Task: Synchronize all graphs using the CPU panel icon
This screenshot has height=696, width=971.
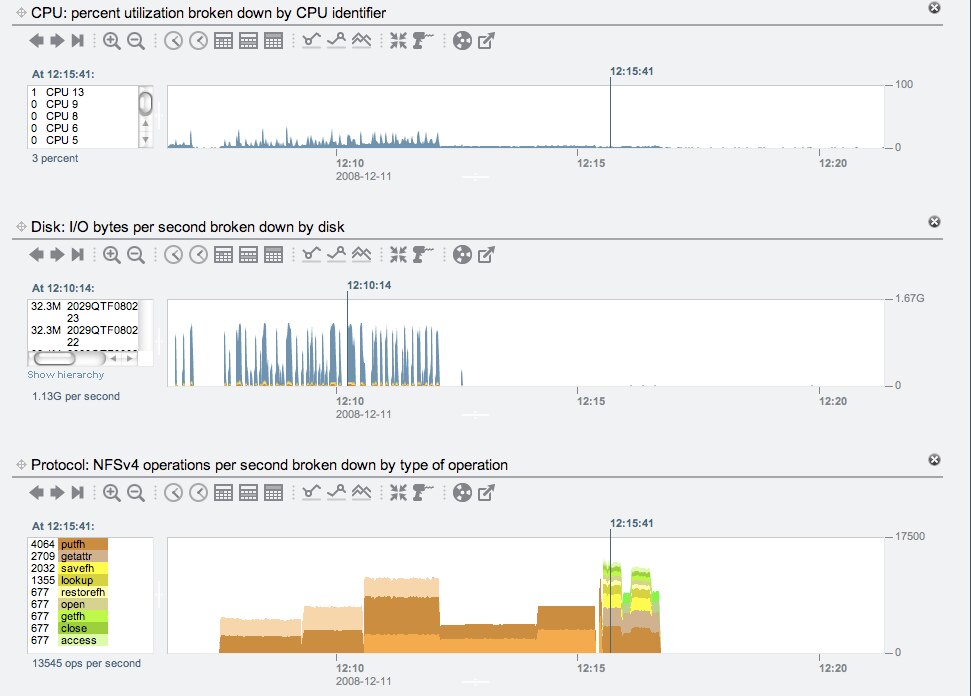Action: pyautogui.click(x=398, y=41)
